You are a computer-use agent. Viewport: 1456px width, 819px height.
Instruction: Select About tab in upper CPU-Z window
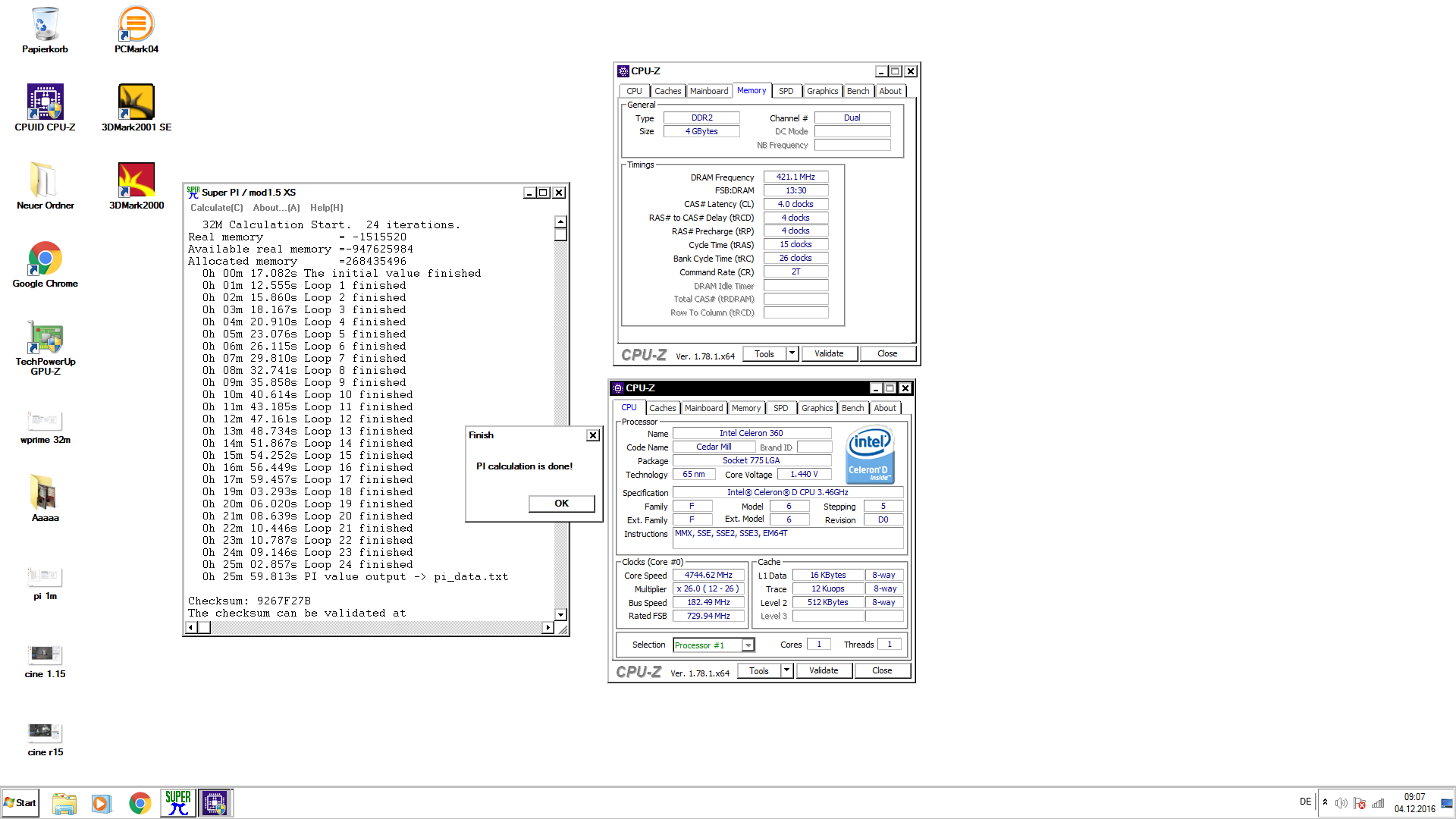click(890, 91)
